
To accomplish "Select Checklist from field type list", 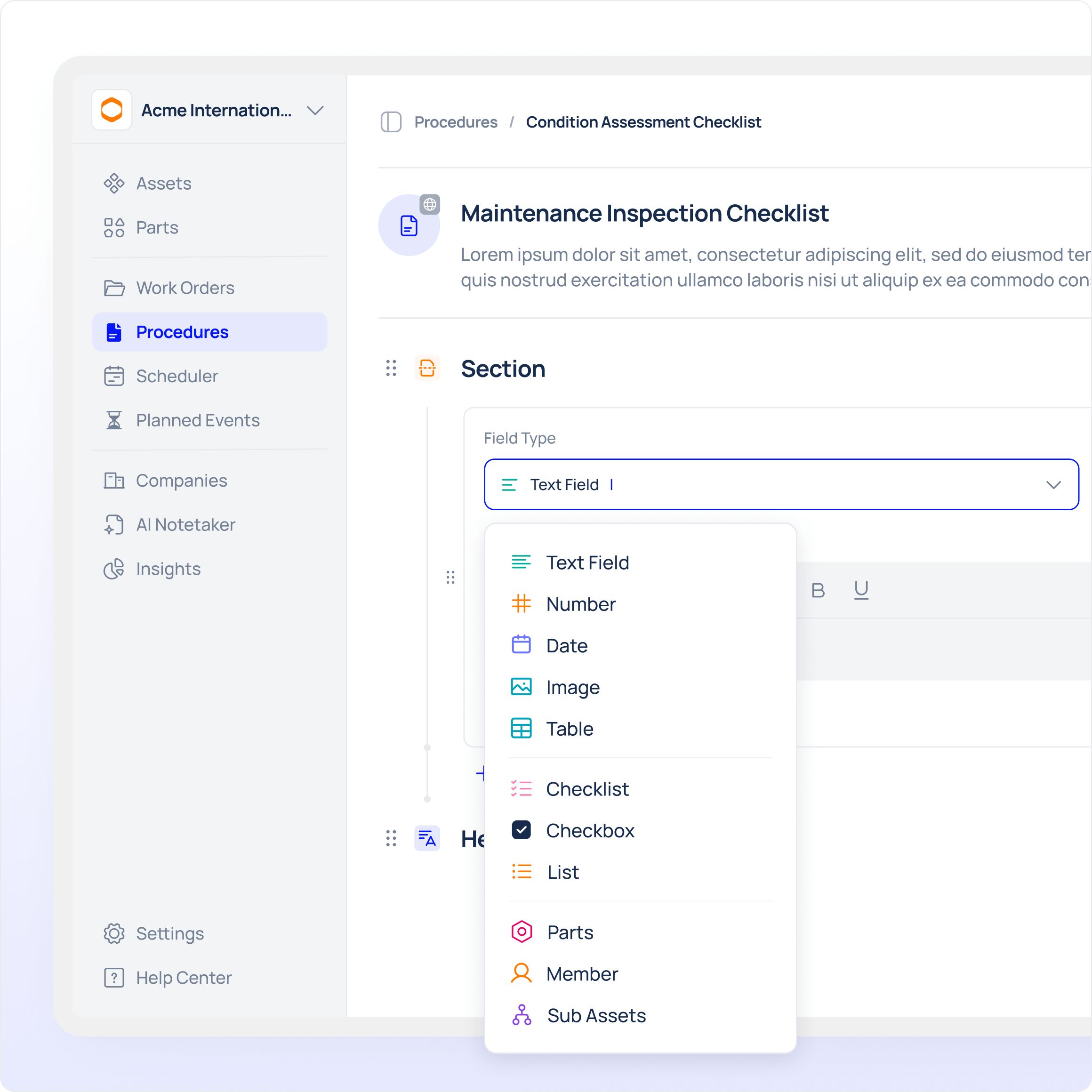I will (586, 789).
